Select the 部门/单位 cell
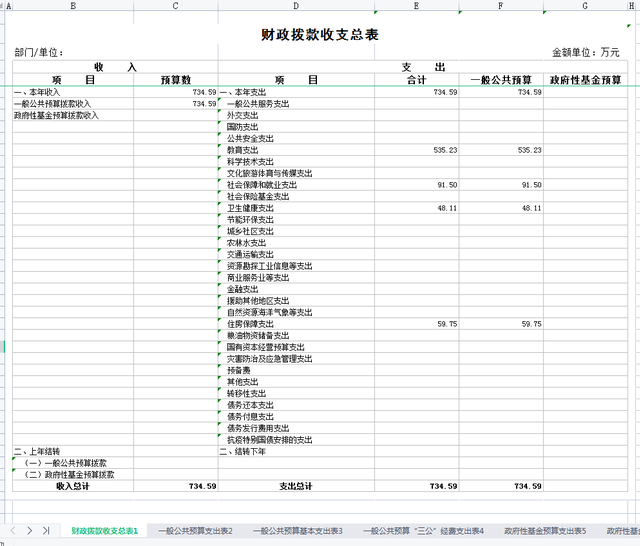 (40, 52)
